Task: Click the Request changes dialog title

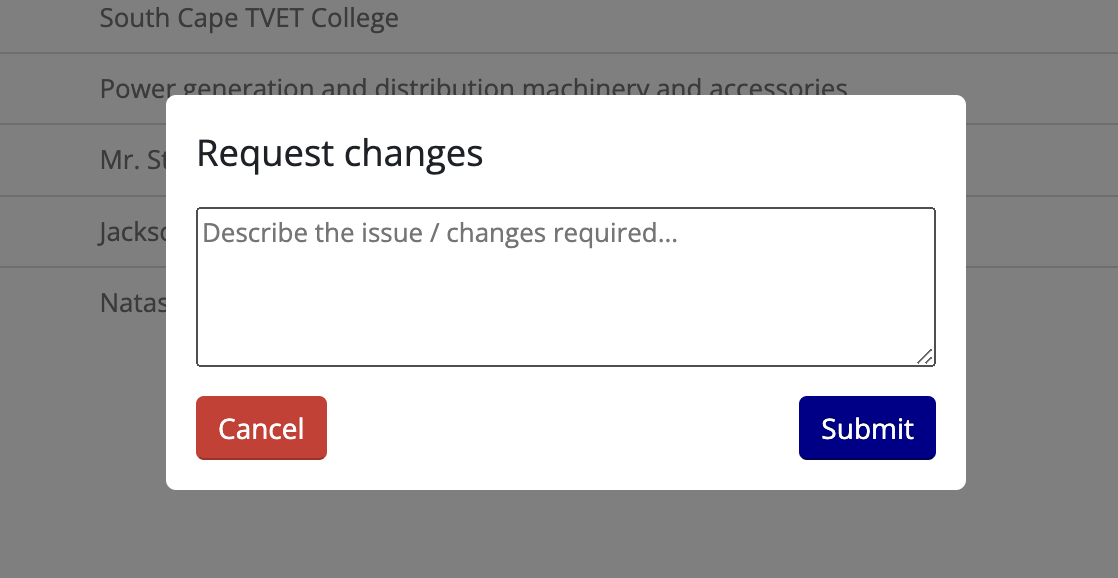Action: coord(339,154)
